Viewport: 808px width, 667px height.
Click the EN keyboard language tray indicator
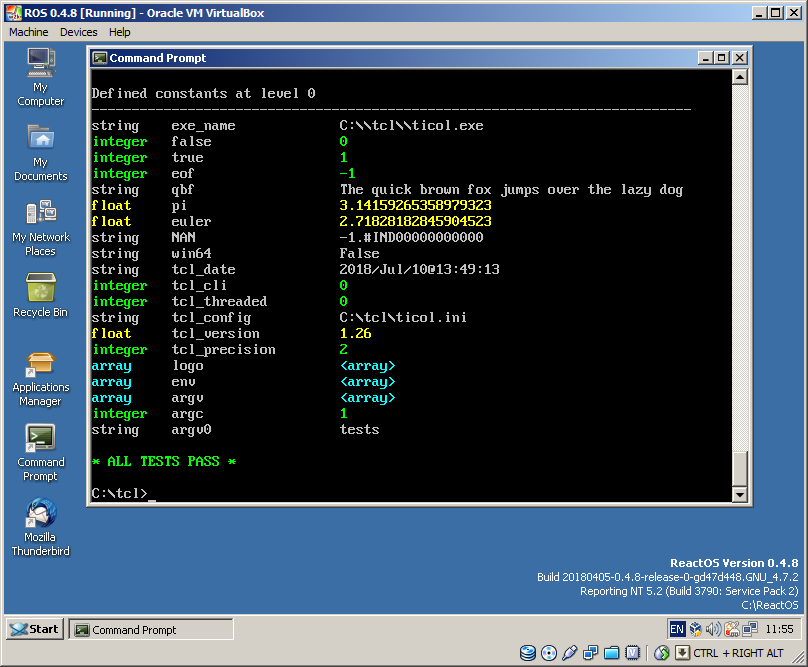(x=677, y=629)
